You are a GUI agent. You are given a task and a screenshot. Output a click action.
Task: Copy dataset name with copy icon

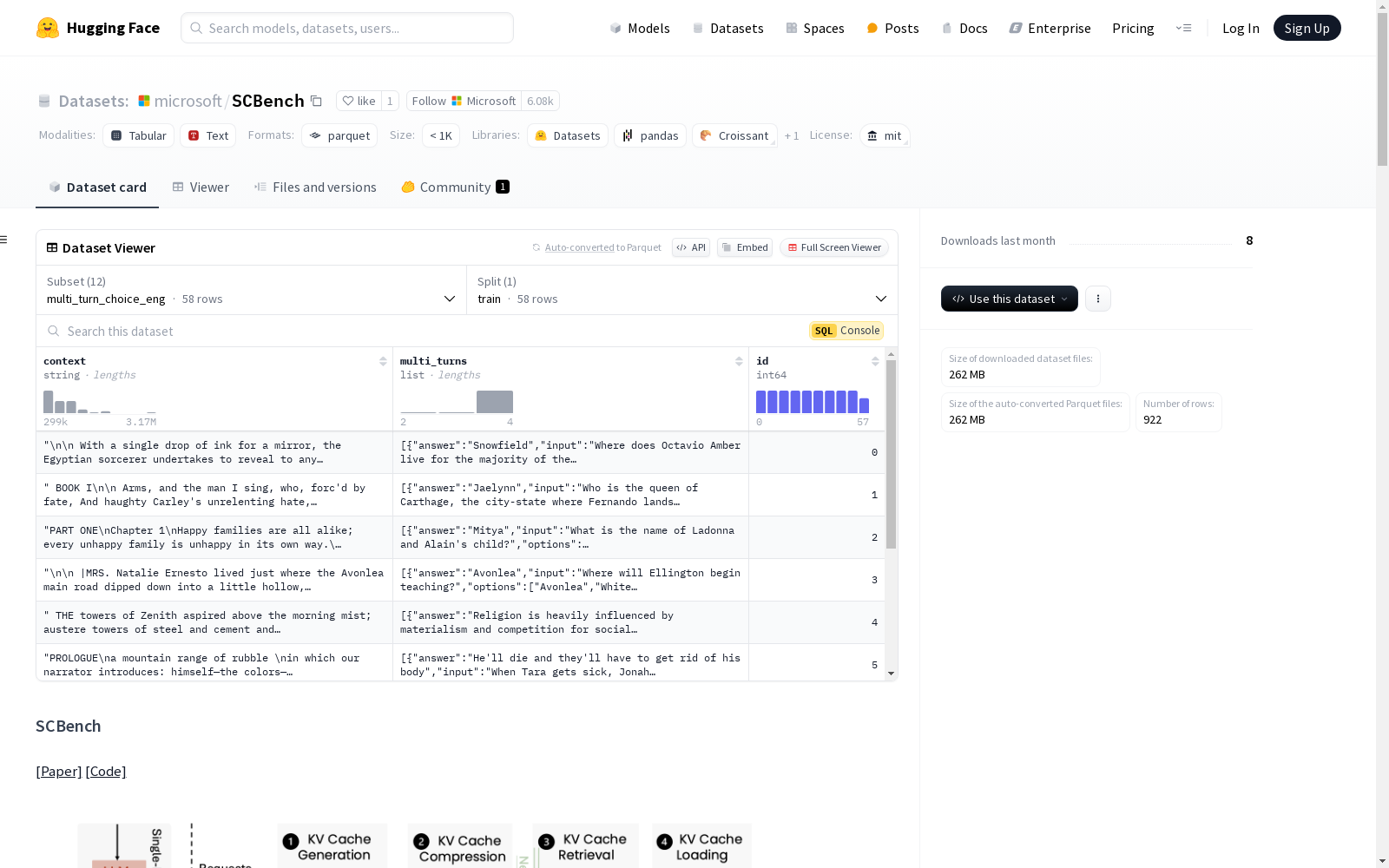pyautogui.click(x=317, y=102)
